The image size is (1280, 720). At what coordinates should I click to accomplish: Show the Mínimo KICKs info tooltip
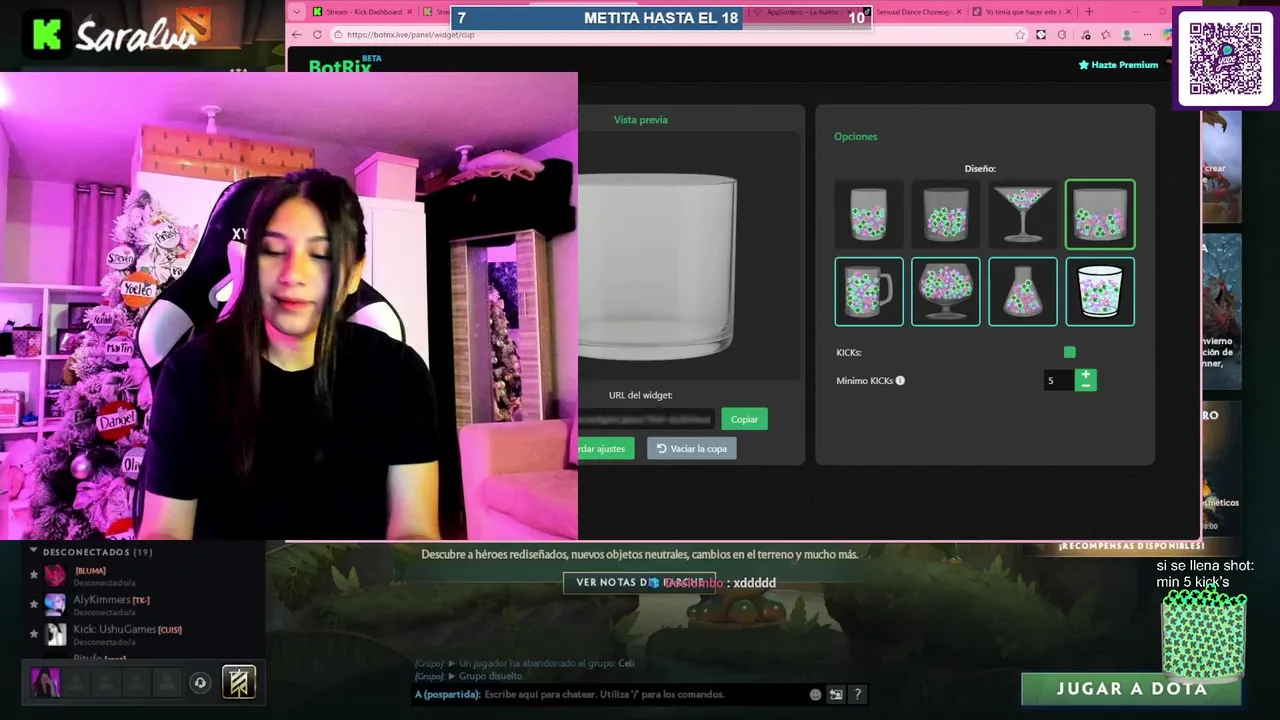tap(900, 380)
